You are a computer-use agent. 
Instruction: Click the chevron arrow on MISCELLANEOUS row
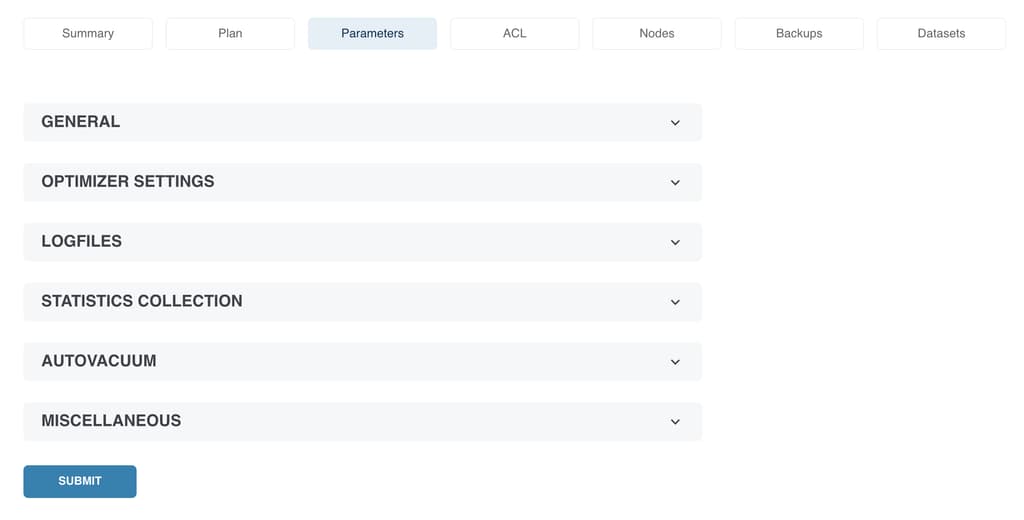click(675, 422)
